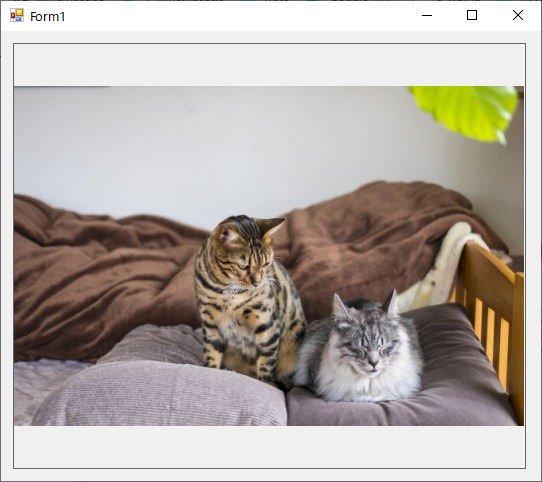The width and height of the screenshot is (542, 482).
Task: Click the green leaf in the photo
Action: (x=465, y=111)
